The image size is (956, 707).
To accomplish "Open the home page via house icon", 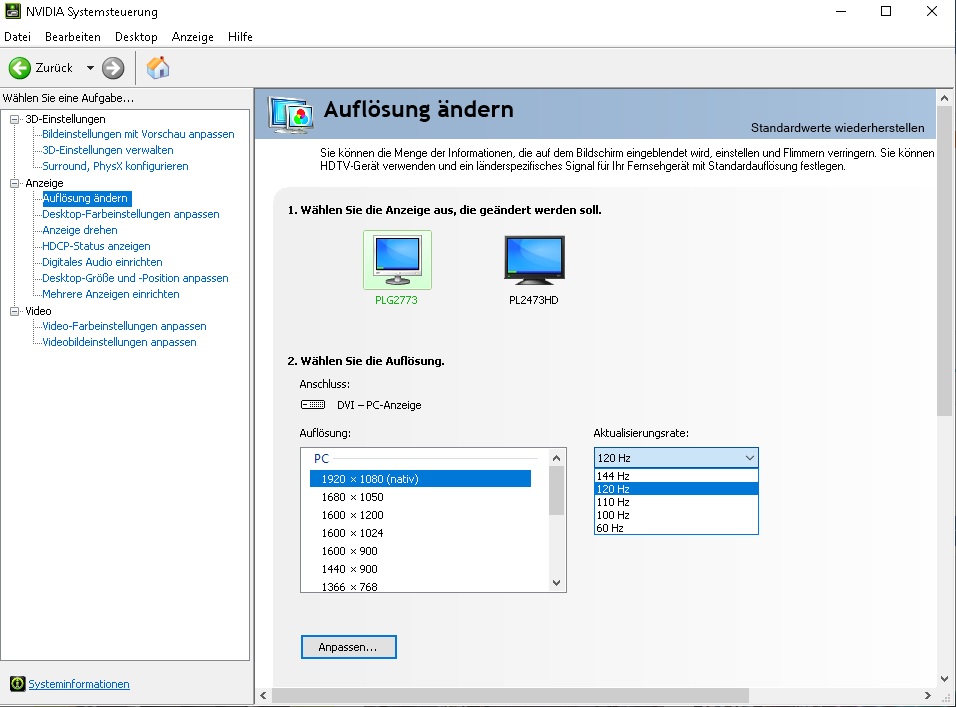I will (158, 68).
